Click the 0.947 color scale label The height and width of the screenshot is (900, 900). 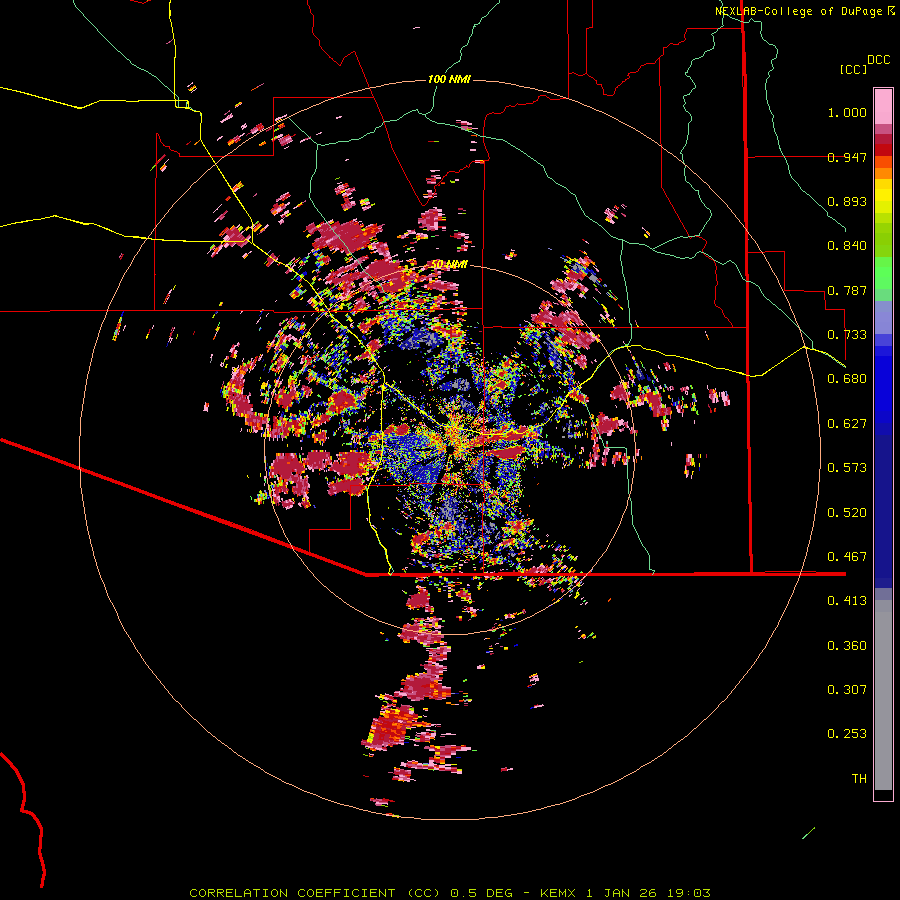[x=847, y=157]
